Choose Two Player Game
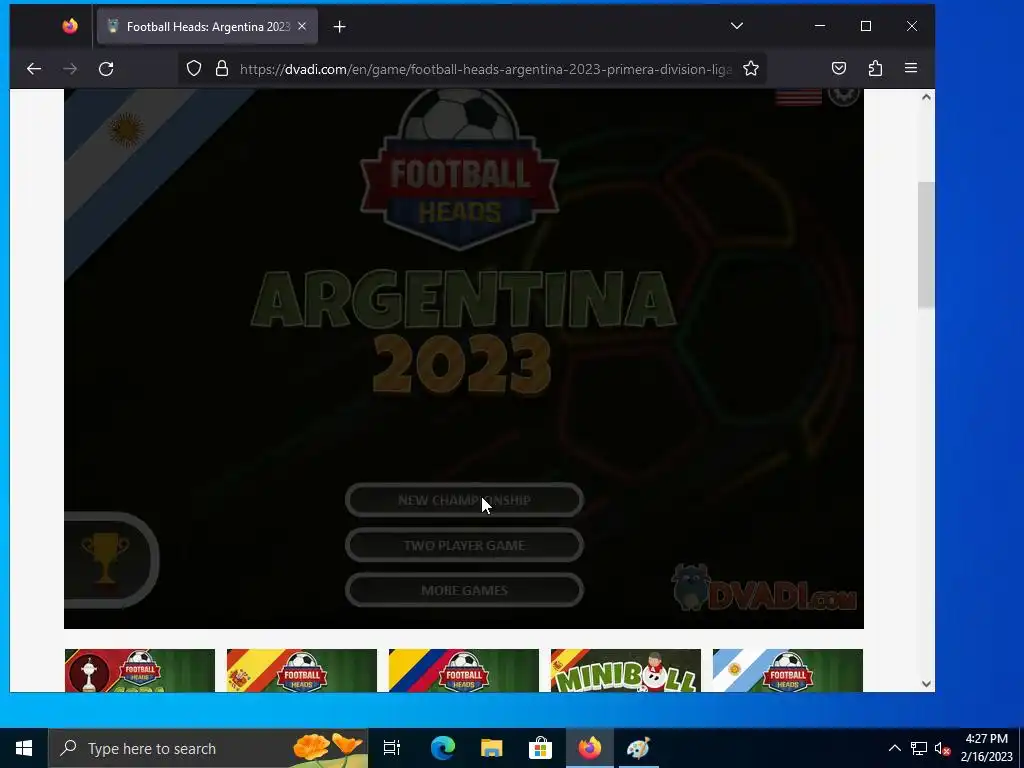Screen dimensions: 1024x768 [x=464, y=545]
